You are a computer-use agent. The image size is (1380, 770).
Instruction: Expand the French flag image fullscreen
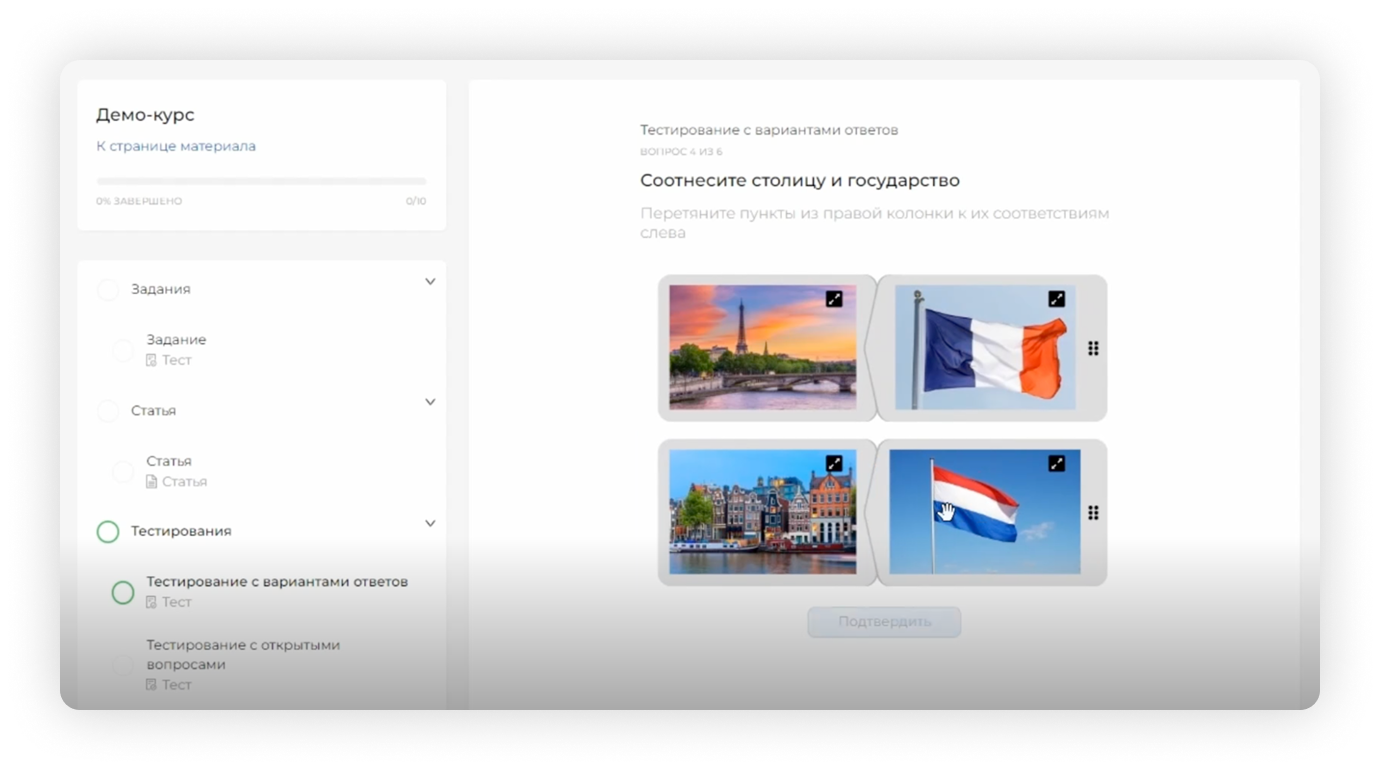coord(1056,299)
